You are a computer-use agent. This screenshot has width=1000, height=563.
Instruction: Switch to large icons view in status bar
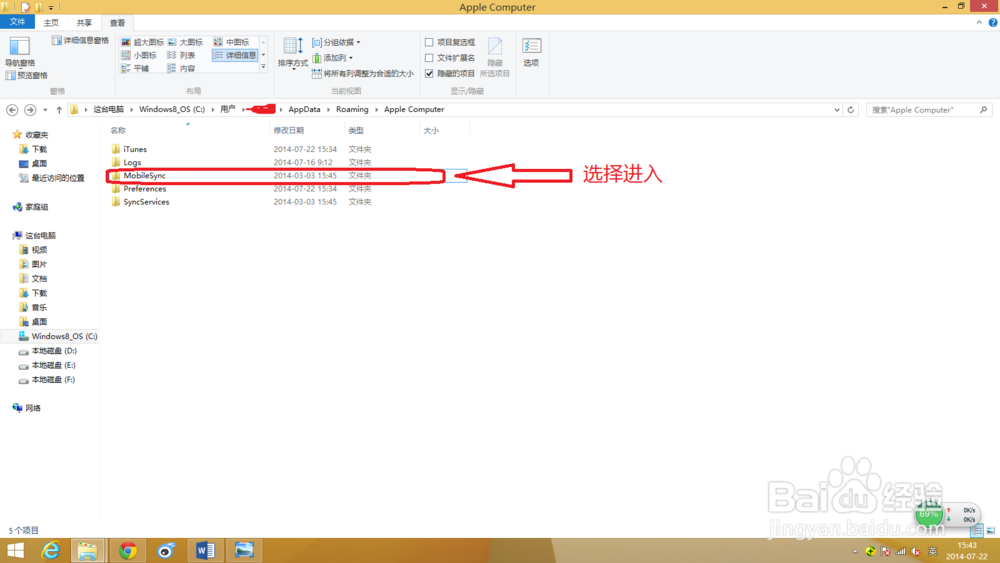point(990,530)
